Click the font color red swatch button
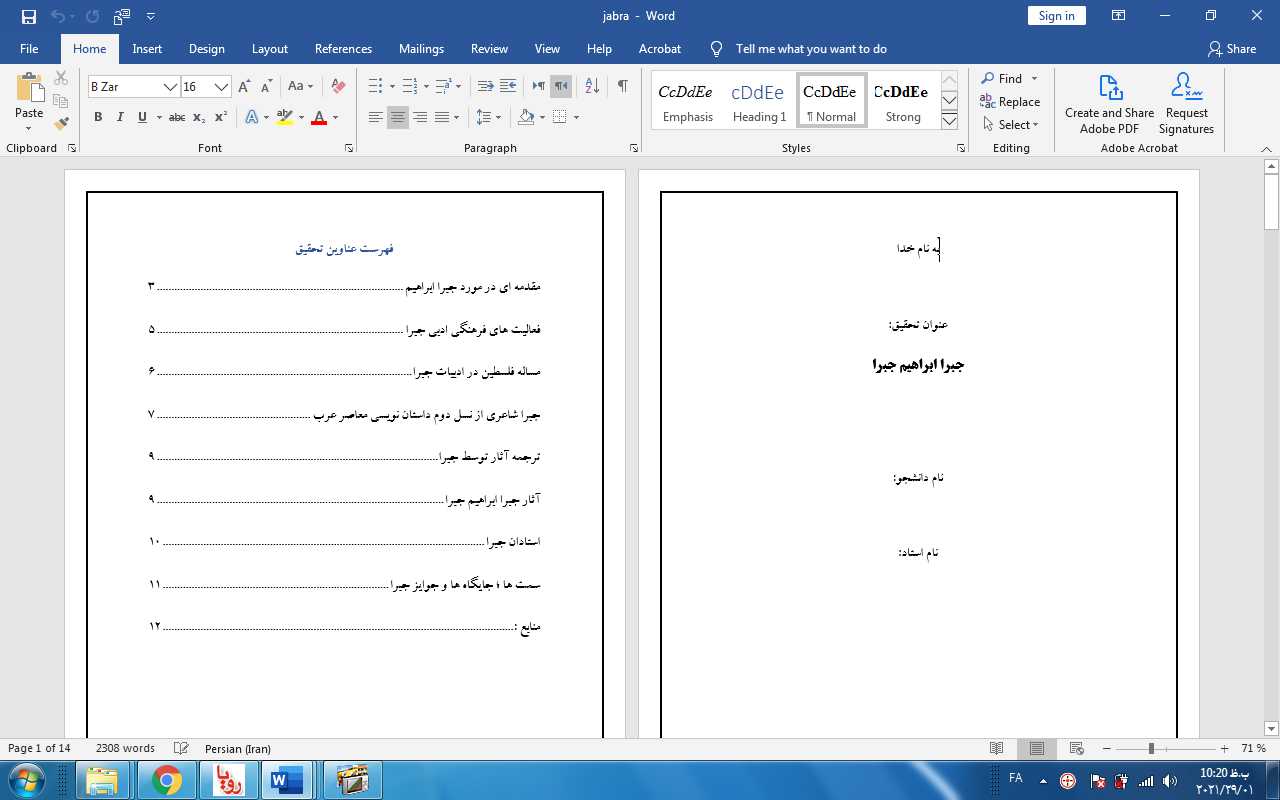Screen dimensions: 1280x800 [319, 118]
